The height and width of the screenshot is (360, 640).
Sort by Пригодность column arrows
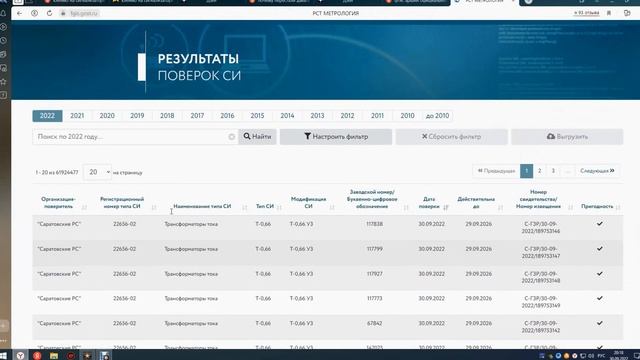pyautogui.click(x=618, y=207)
